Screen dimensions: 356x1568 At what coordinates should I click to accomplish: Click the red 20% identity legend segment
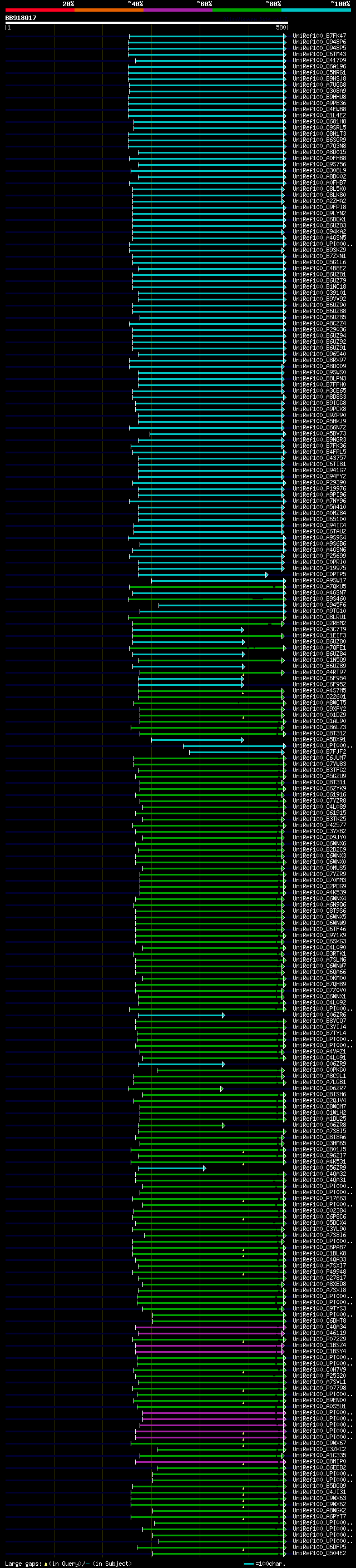[x=39, y=10]
